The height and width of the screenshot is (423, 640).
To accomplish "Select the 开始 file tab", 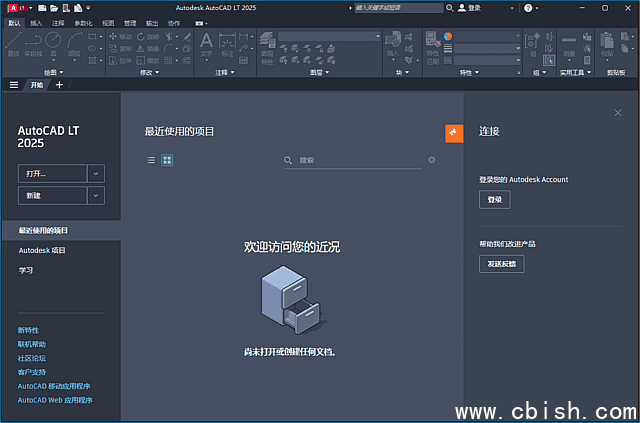I will (37, 85).
